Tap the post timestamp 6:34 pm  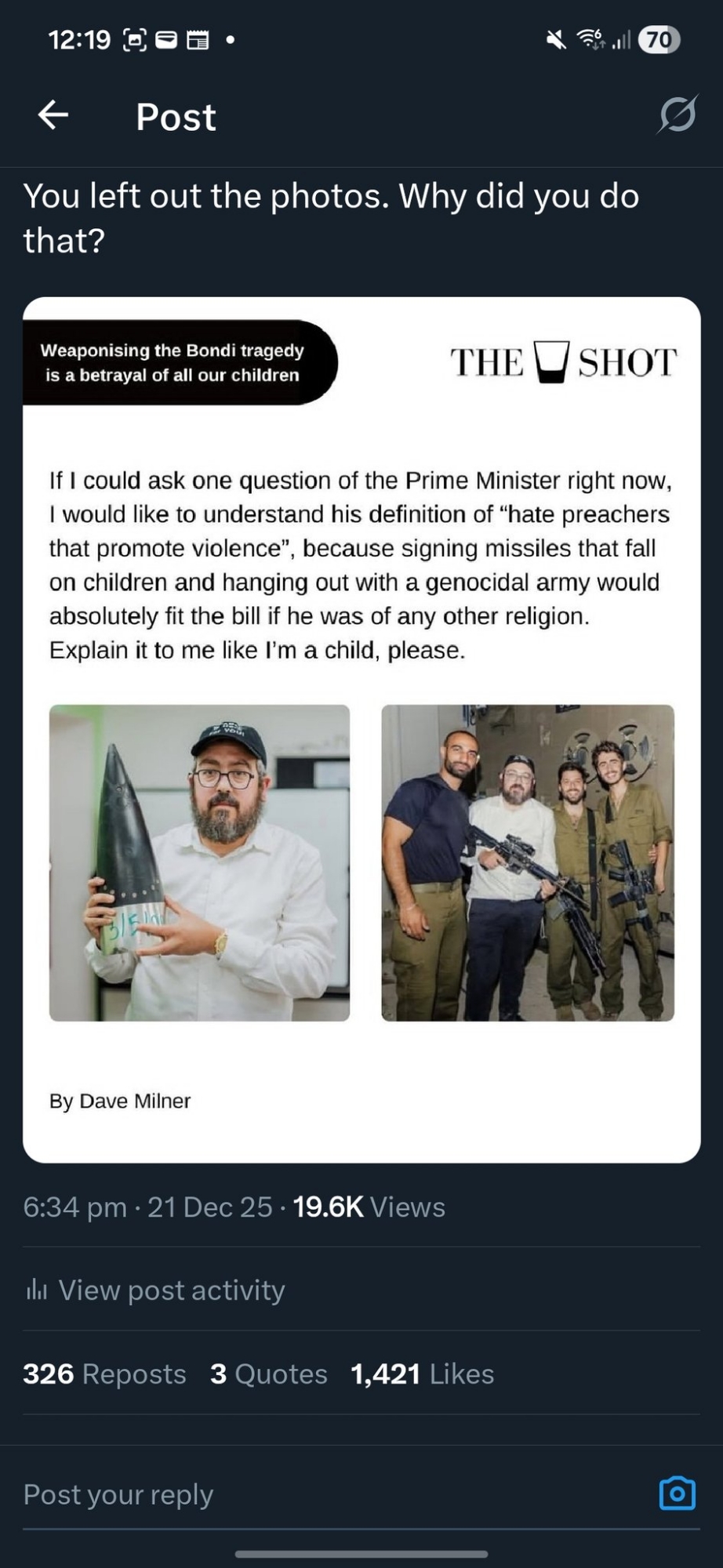[x=74, y=1207]
